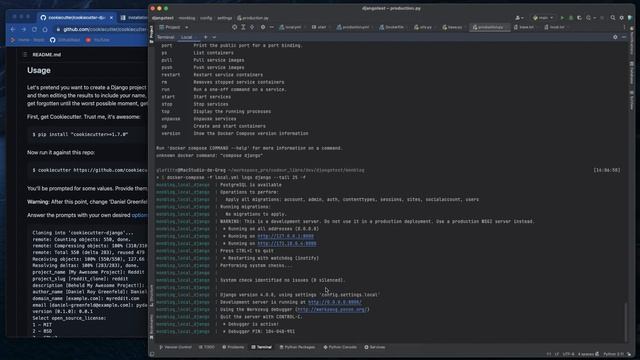Reload the GitHub page in browser

coord(34,29)
